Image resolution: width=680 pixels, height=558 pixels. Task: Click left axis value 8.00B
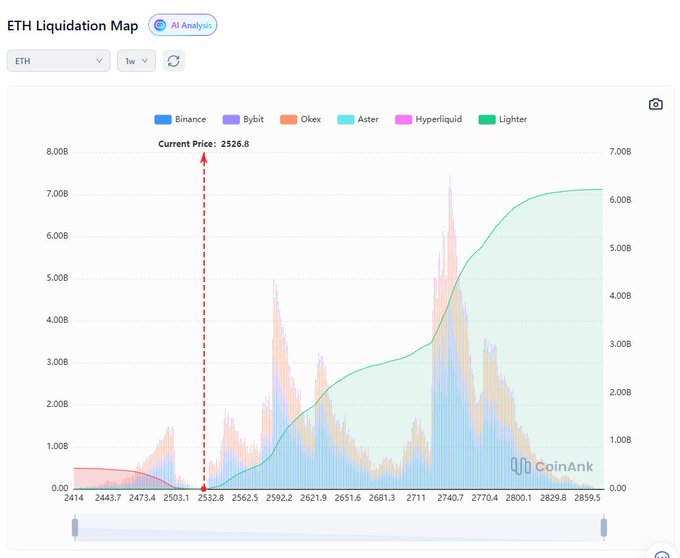(57, 152)
